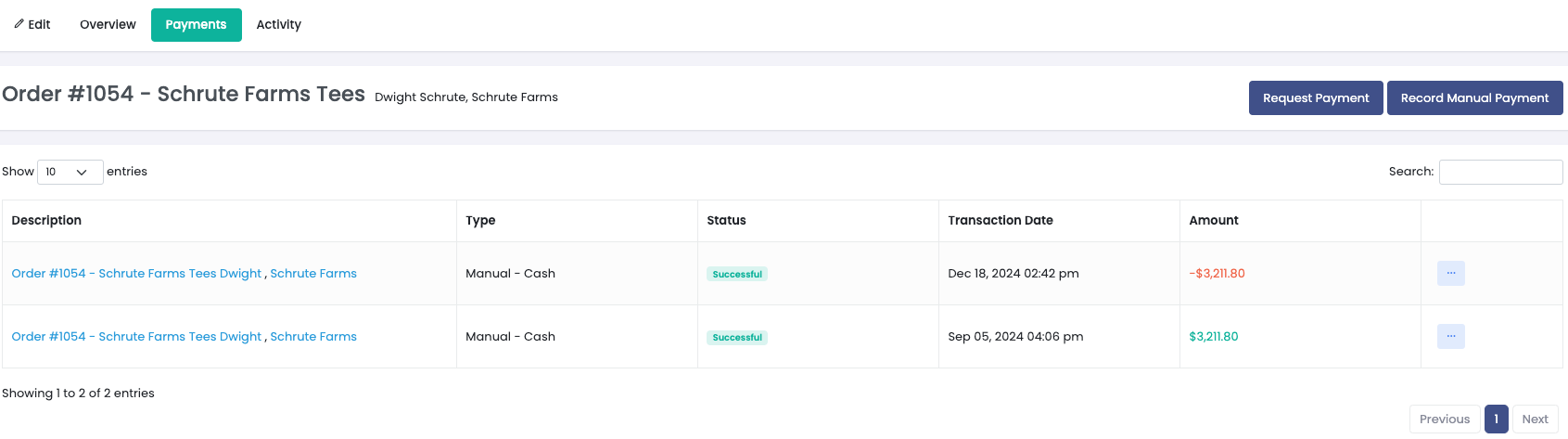Focus the Search input field
This screenshot has width=1568, height=439.
1500,172
